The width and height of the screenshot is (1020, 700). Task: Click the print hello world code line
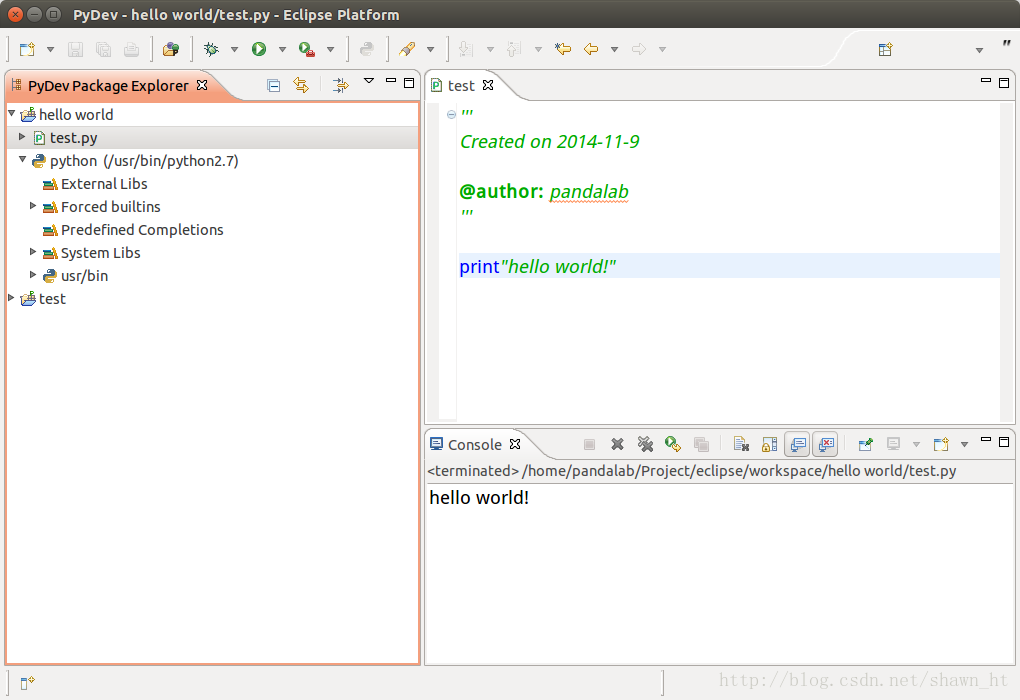537,267
